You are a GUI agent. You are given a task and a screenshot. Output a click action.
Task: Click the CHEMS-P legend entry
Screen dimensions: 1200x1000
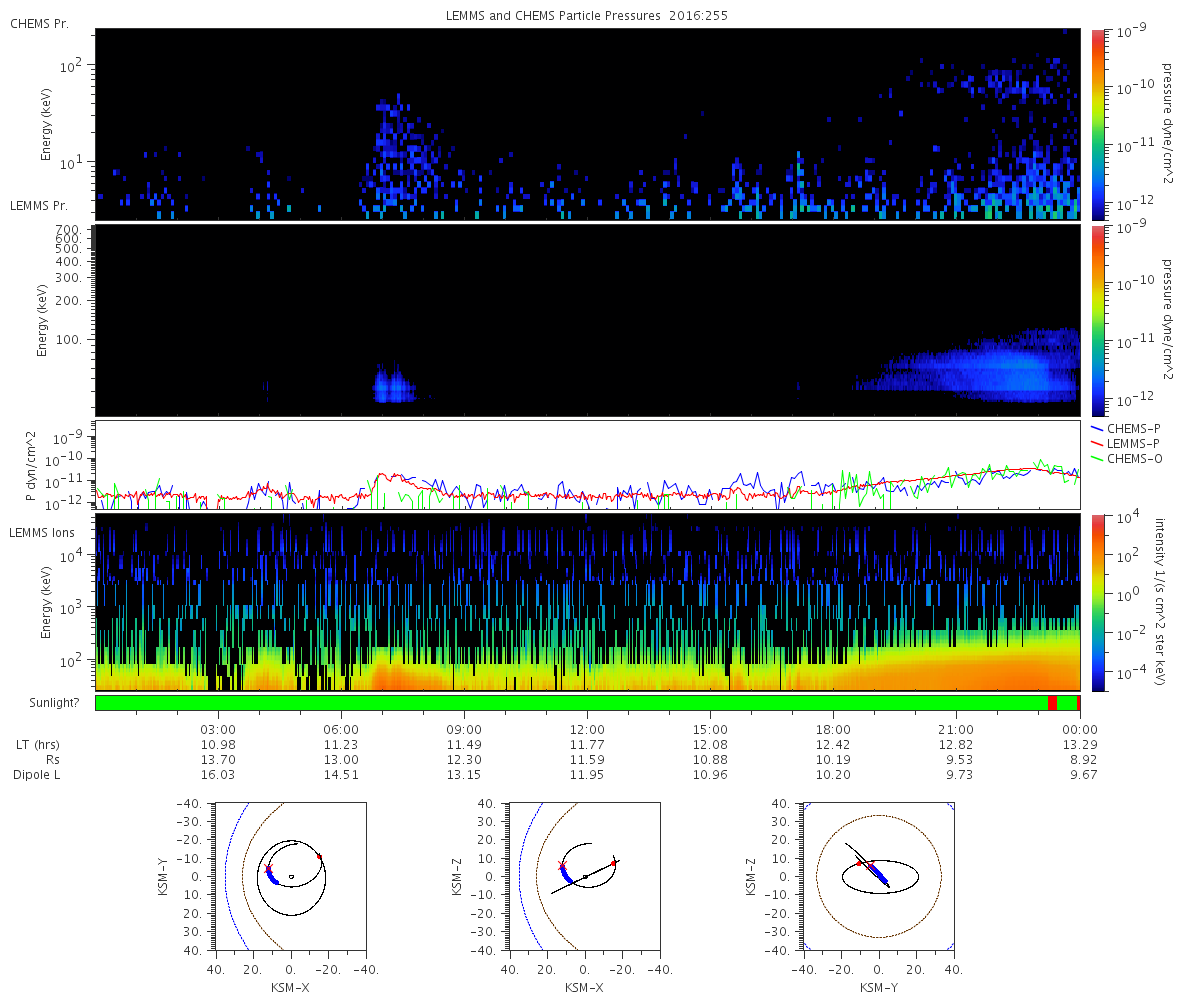tap(1128, 427)
